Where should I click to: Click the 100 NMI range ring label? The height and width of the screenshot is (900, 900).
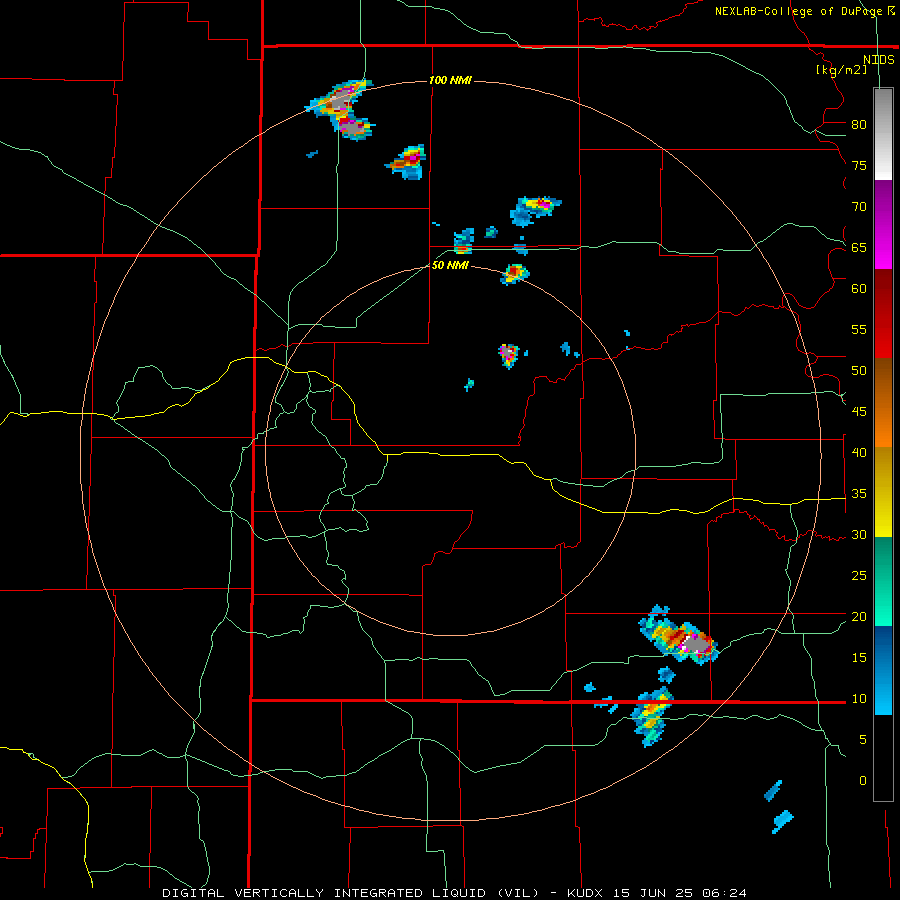point(451,80)
